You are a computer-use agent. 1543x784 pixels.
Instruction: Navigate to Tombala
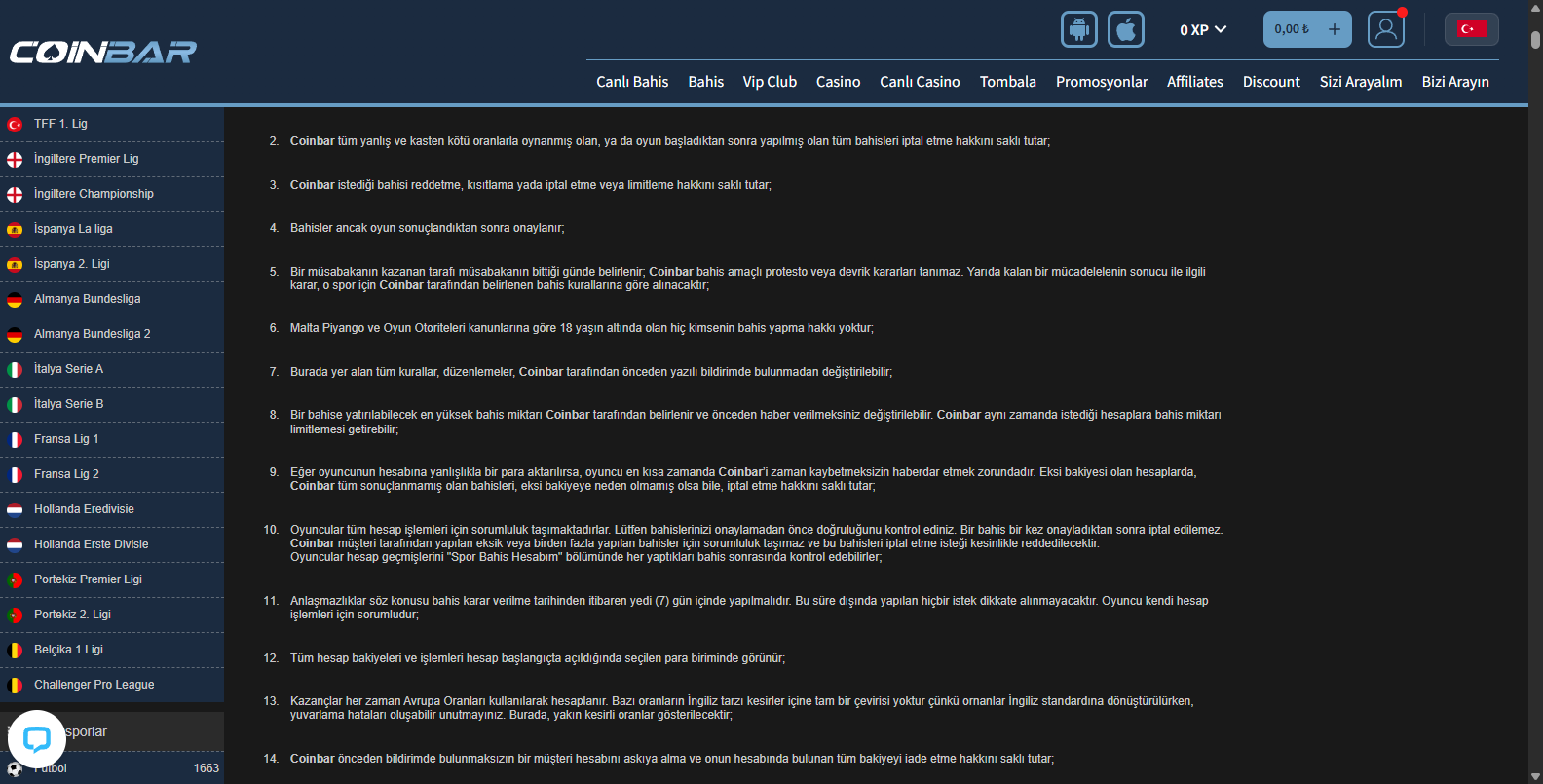click(1007, 82)
